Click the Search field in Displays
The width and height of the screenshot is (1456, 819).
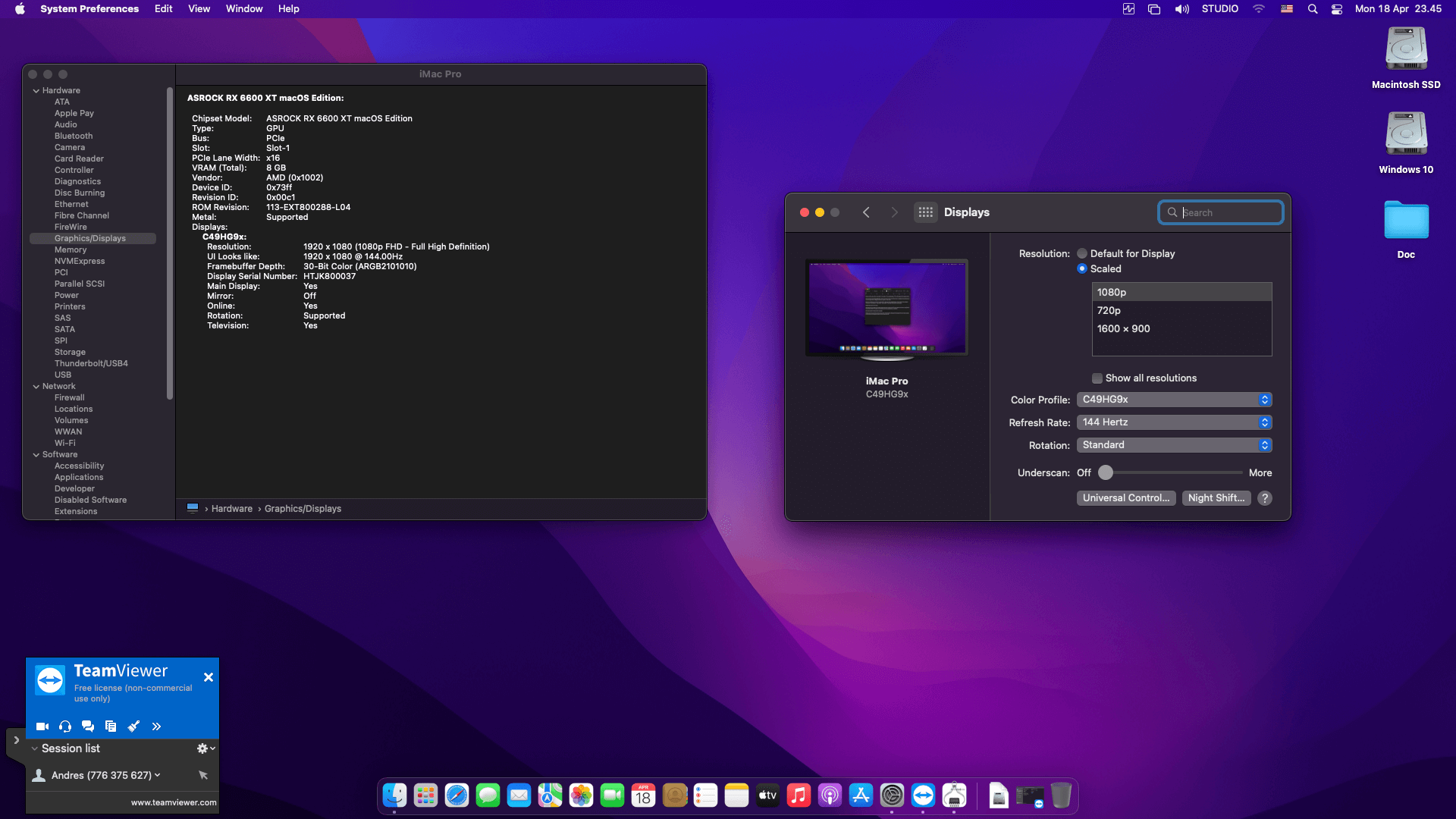coord(1221,212)
